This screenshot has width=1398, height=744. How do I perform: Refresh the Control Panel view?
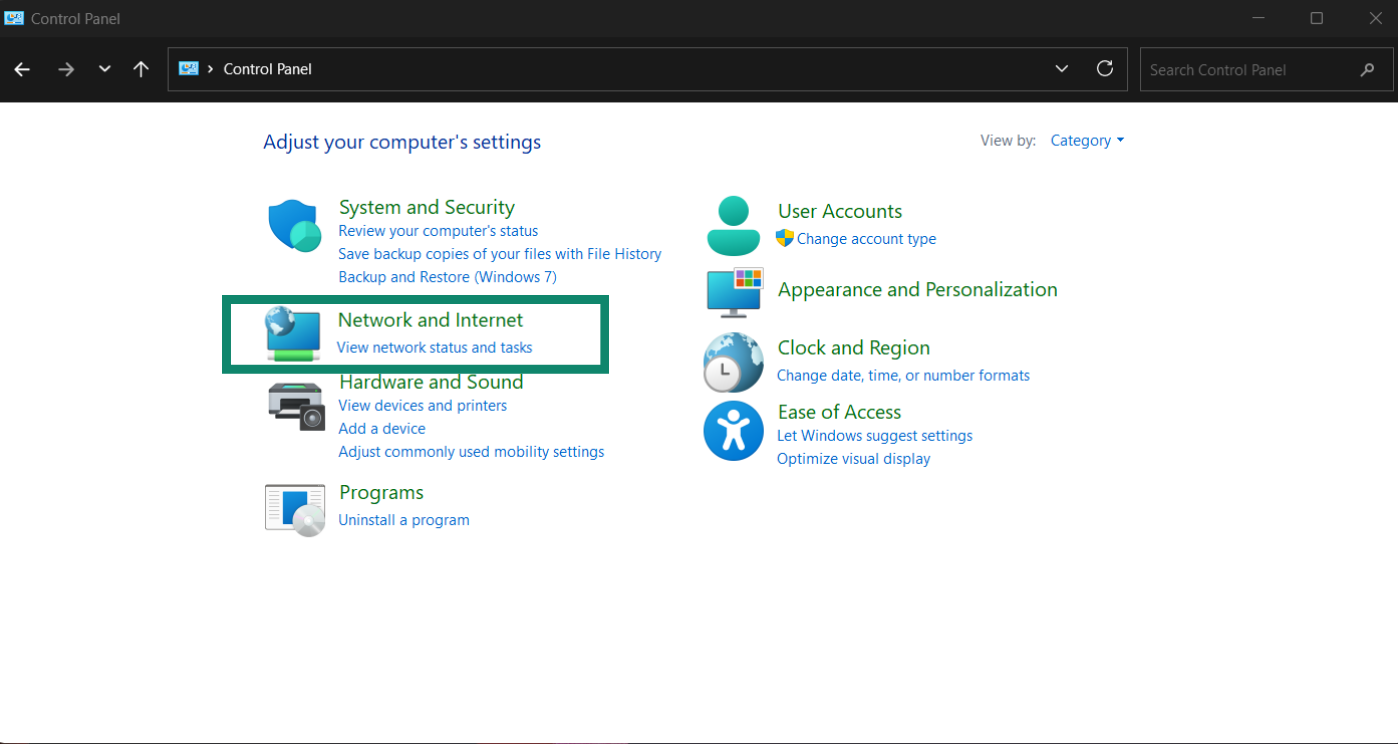tap(1105, 69)
